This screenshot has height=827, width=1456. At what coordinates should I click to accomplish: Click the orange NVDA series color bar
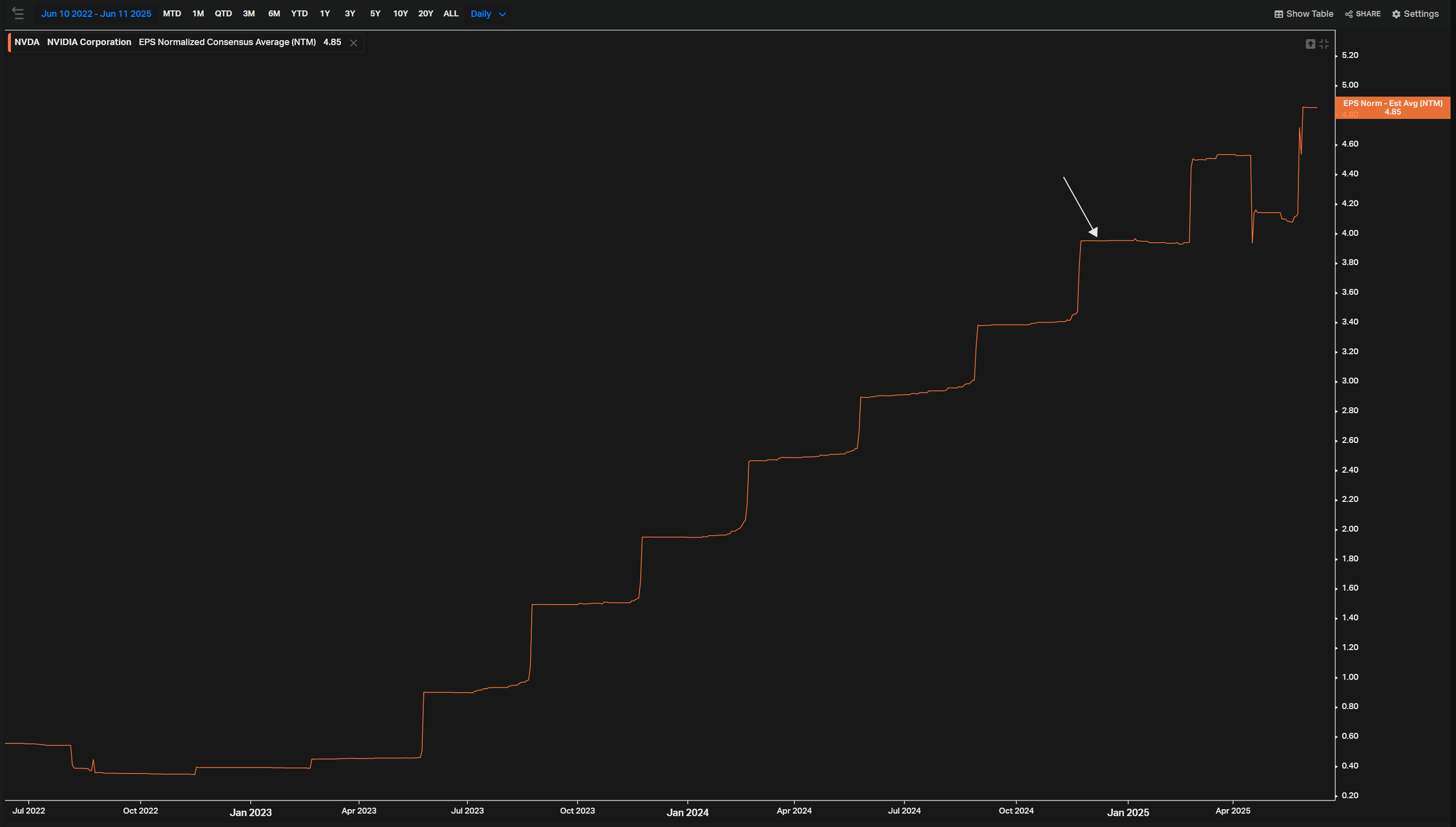[9, 43]
